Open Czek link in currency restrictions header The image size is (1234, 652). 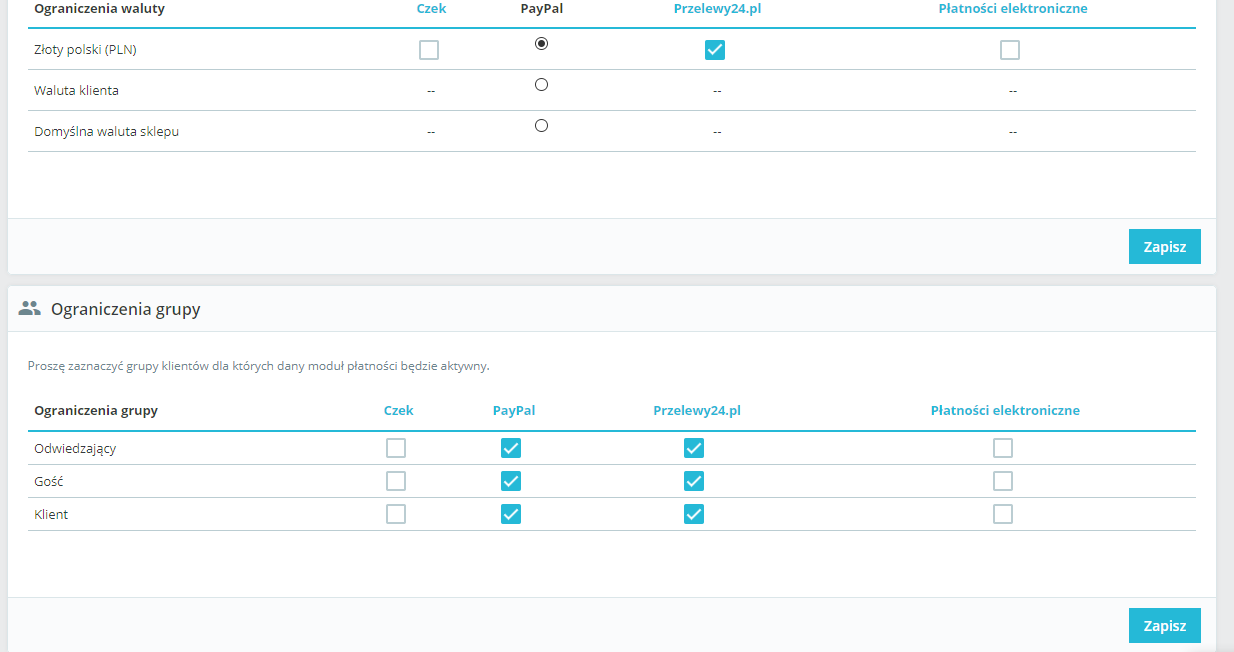(432, 8)
